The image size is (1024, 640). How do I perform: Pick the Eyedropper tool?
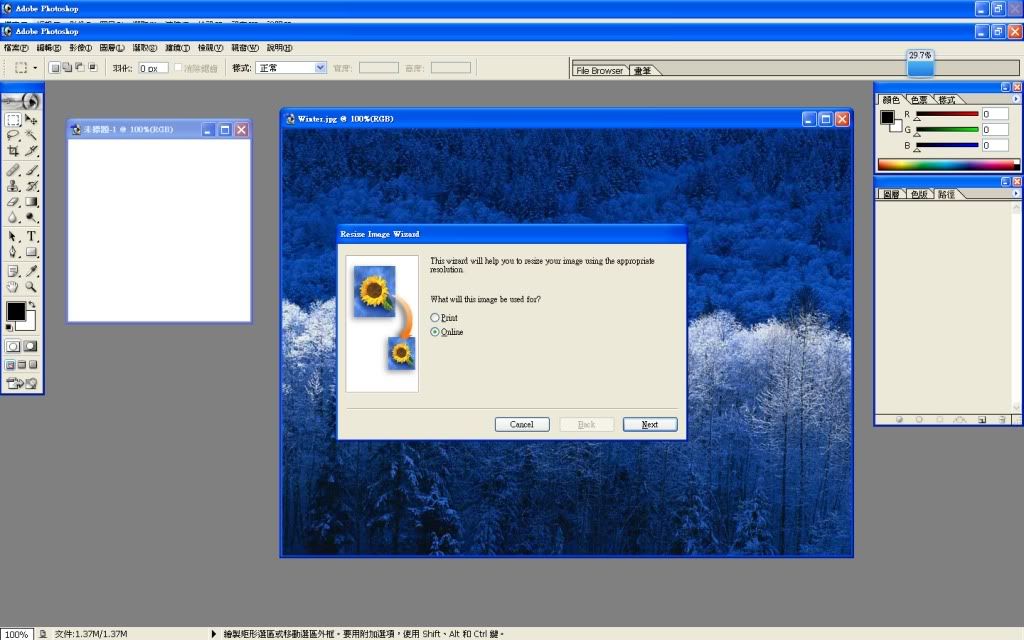32,271
